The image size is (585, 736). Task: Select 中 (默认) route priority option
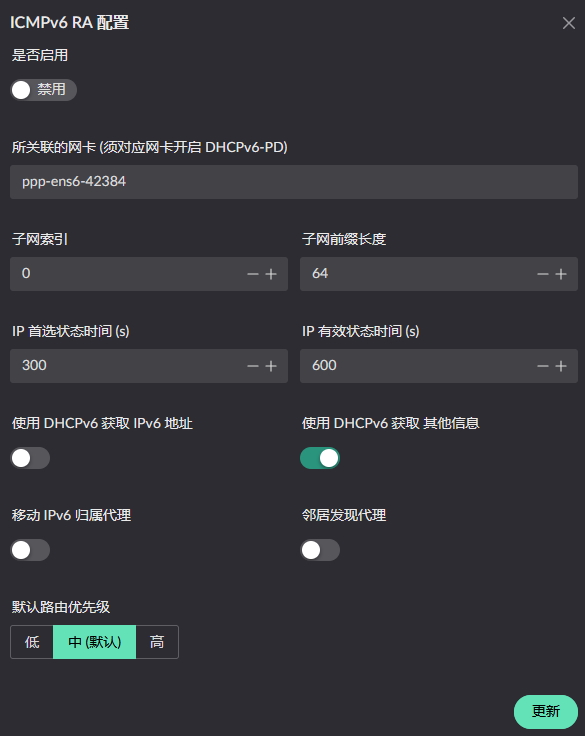tap(94, 642)
